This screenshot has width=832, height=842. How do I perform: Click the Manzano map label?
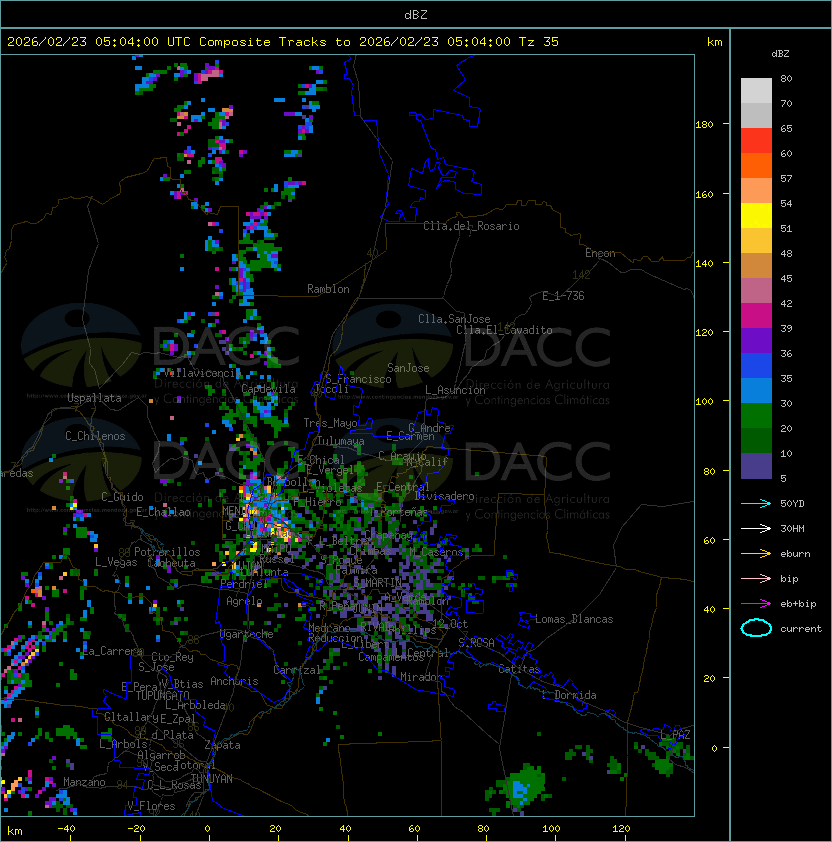[84, 782]
